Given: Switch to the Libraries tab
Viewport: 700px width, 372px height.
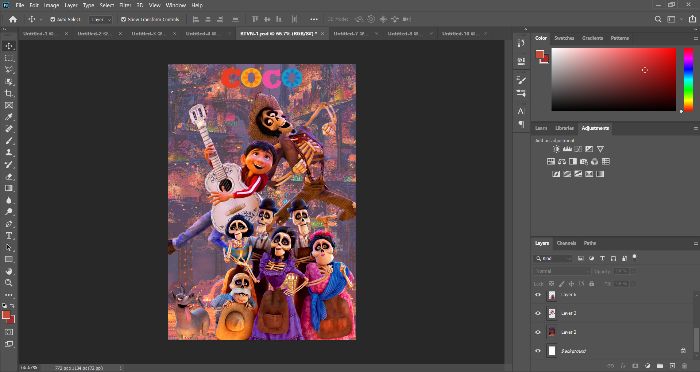Looking at the screenshot, I should [564, 129].
